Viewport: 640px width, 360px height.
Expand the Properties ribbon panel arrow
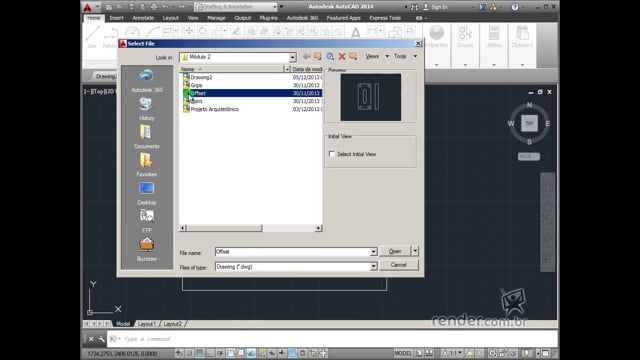pyautogui.click(x=436, y=65)
